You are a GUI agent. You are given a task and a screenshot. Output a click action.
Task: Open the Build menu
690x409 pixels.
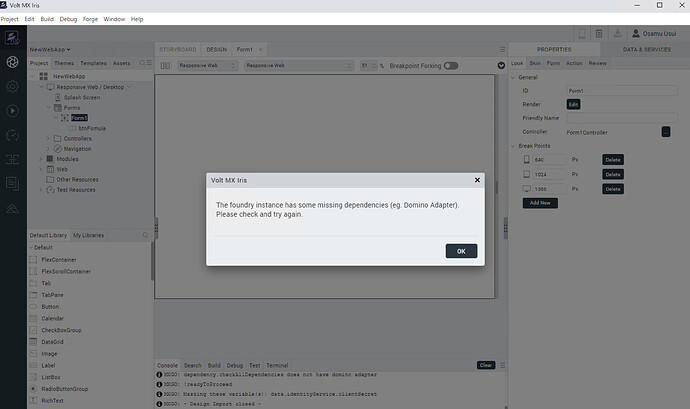[47, 19]
